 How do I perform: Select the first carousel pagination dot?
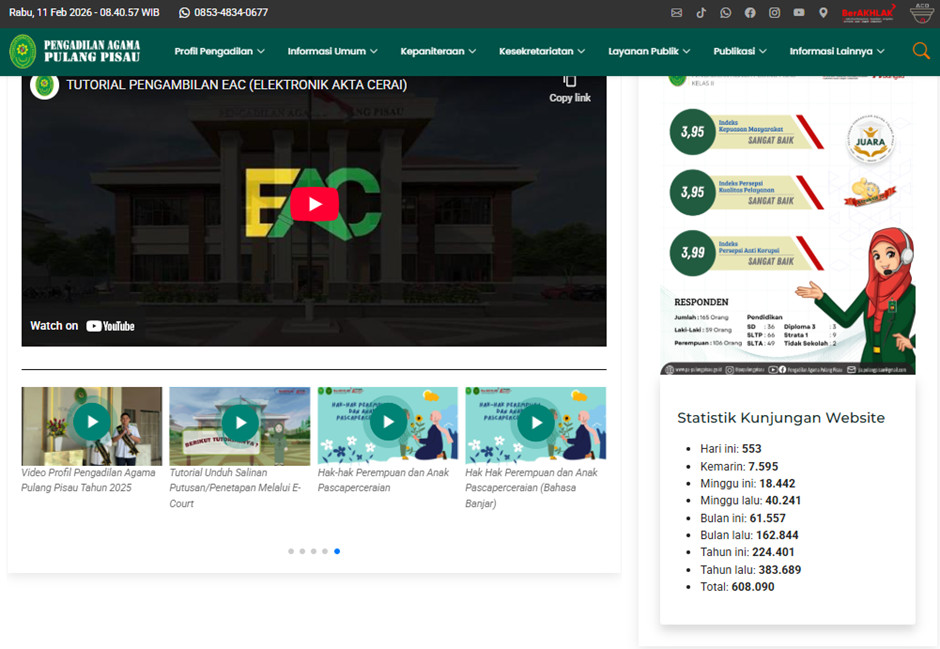click(291, 551)
